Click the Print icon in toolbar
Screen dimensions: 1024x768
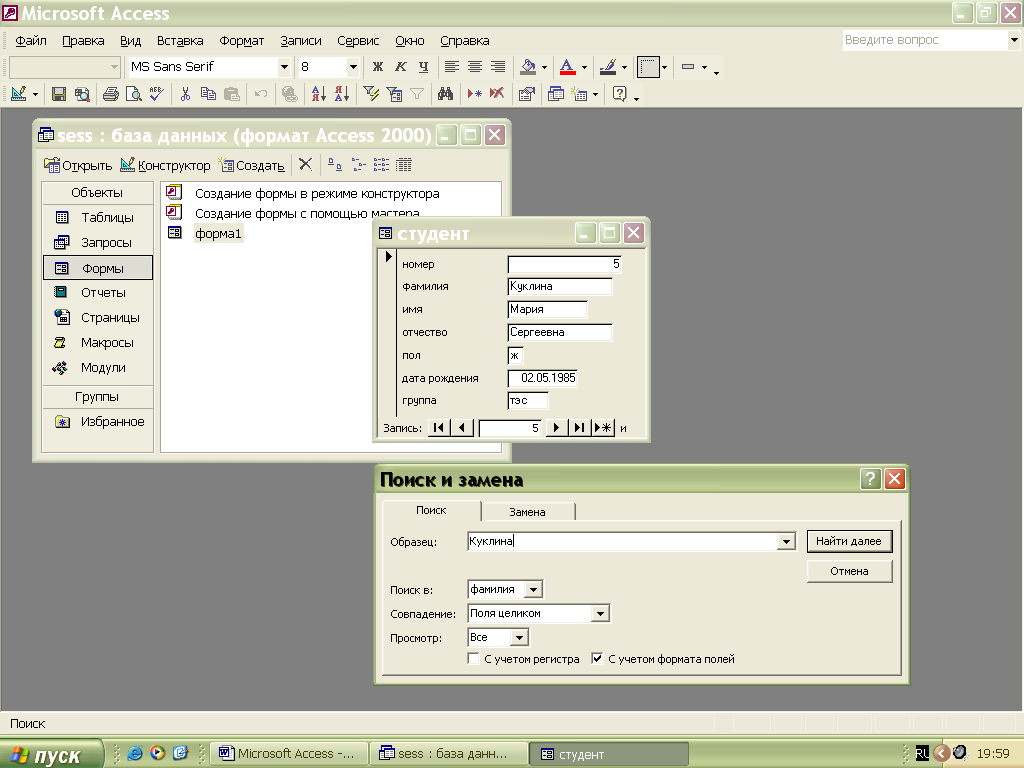(111, 95)
